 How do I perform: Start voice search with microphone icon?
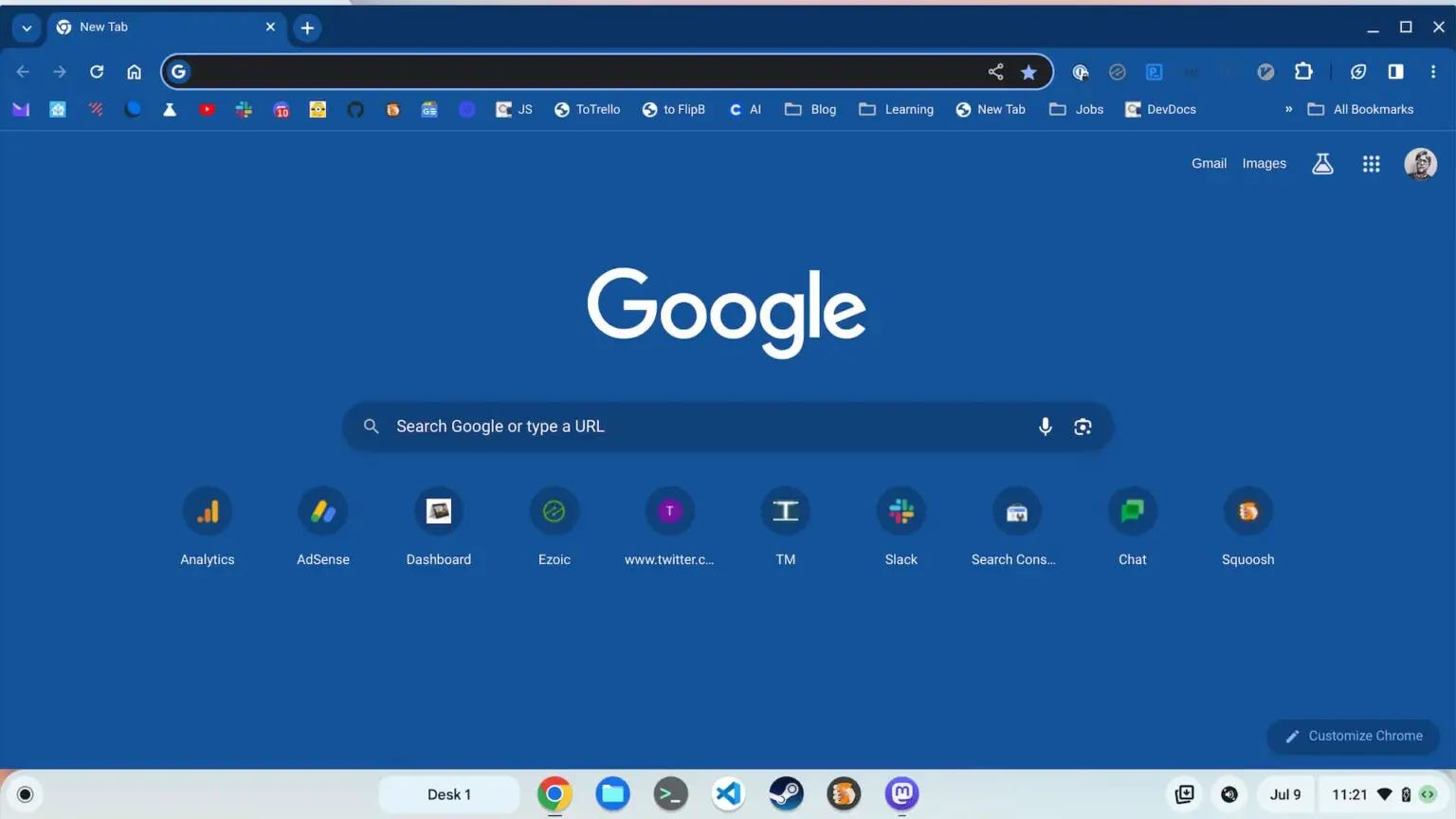pos(1045,427)
